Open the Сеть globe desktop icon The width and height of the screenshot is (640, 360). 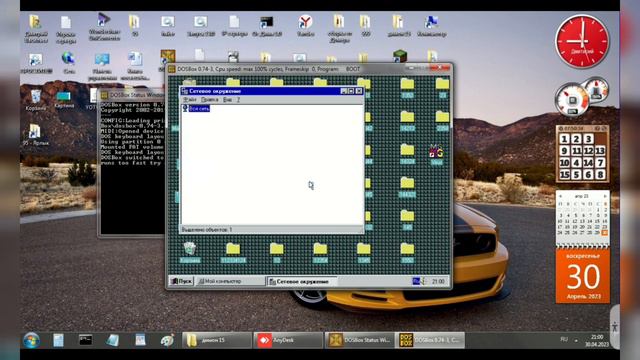69,62
